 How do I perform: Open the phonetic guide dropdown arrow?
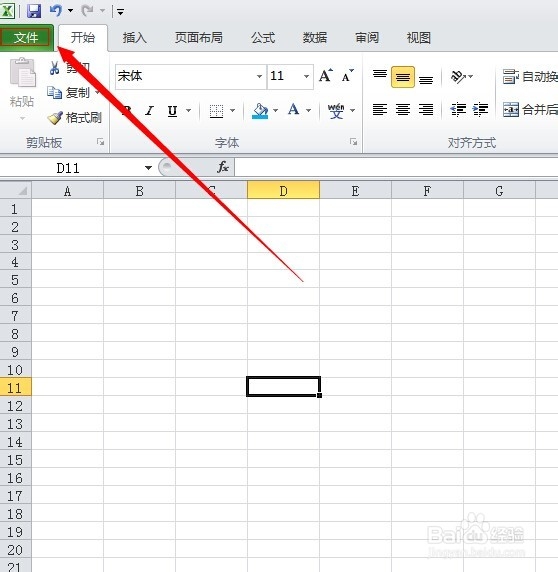point(353,110)
